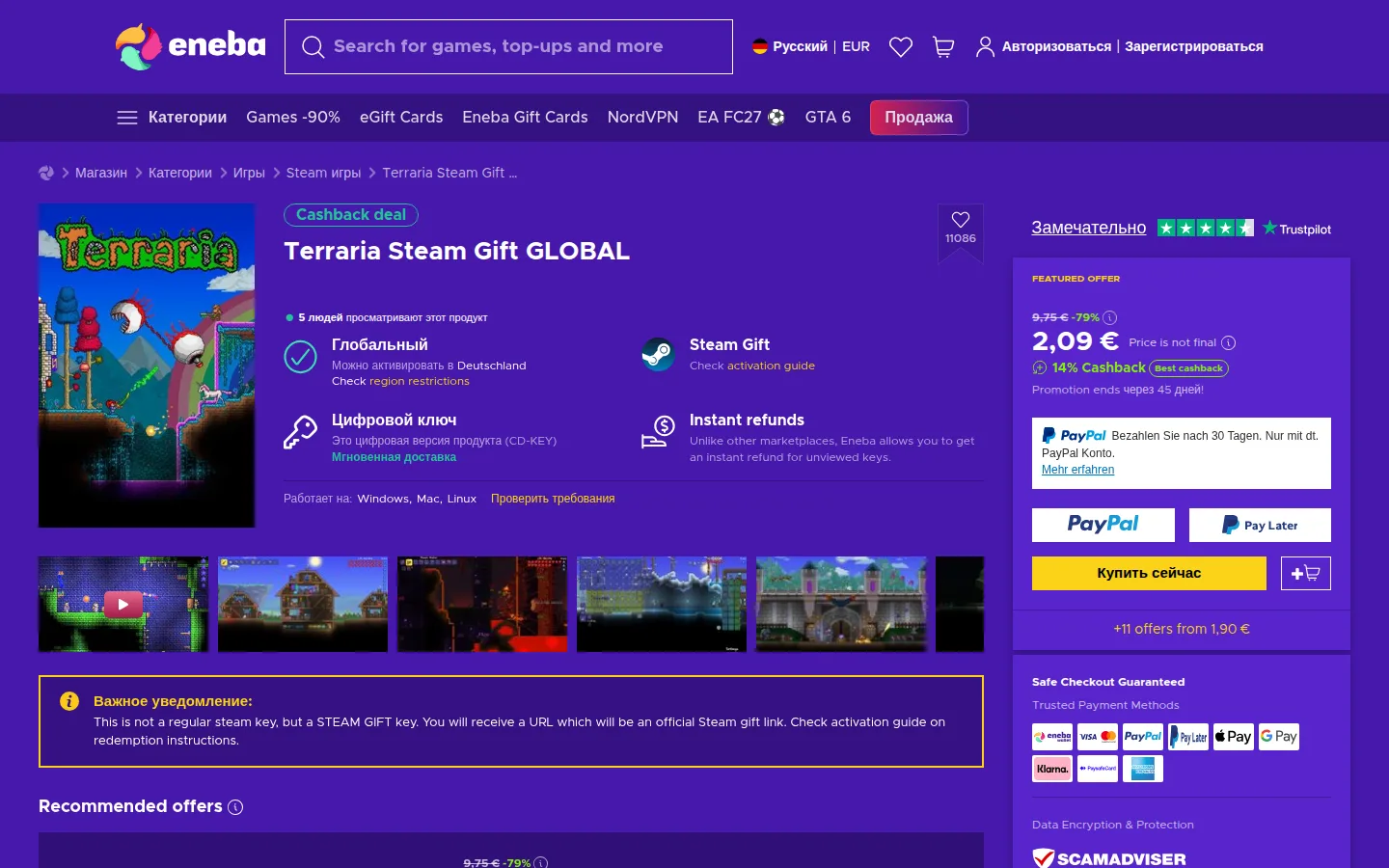This screenshot has height=868, width=1389.
Task: Click the PayPal payment method icon
Action: [1143, 737]
